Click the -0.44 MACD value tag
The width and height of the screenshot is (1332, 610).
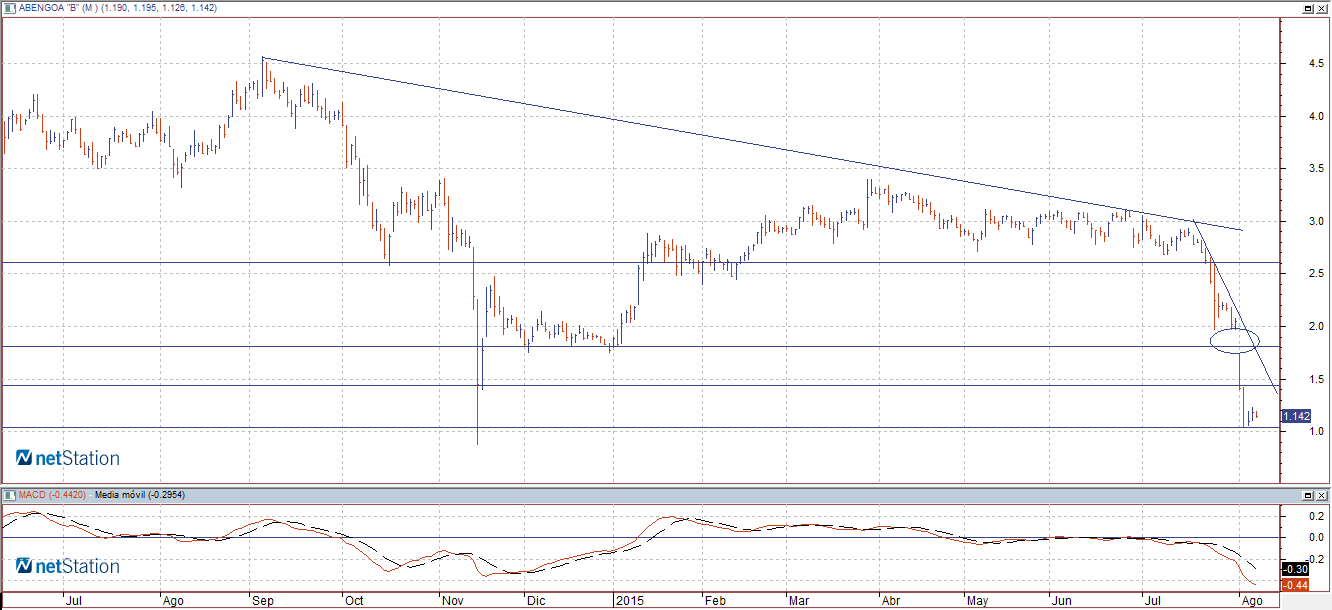tap(1296, 584)
